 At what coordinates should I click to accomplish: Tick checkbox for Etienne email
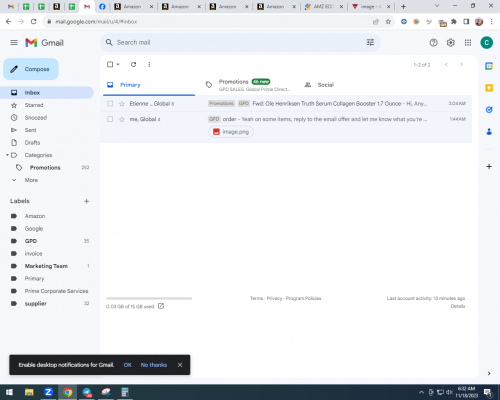(110, 104)
